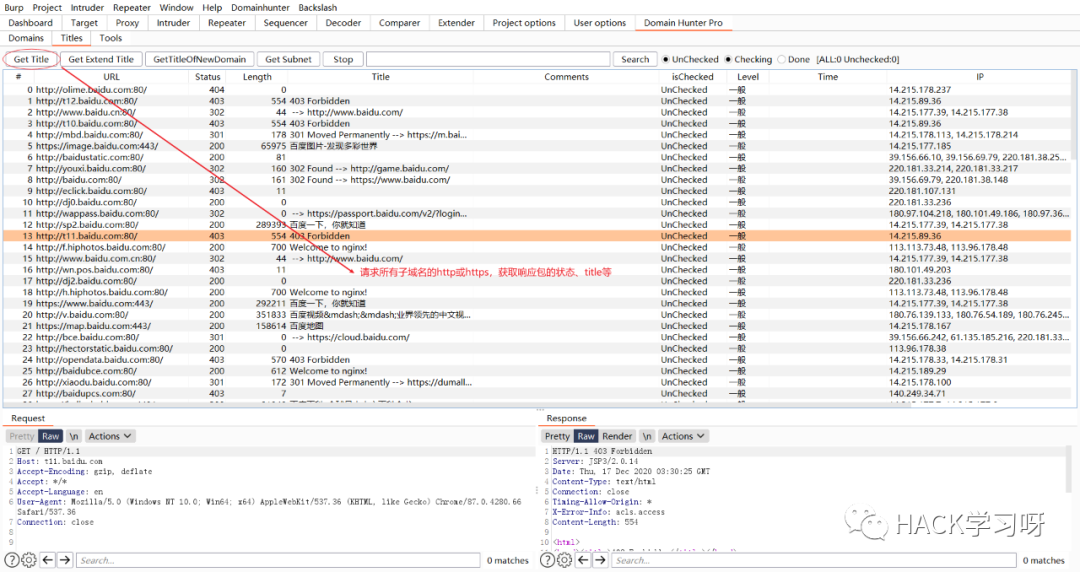Focus the title search text field
1080x572 pixels.
pyautogui.click(x=488, y=59)
